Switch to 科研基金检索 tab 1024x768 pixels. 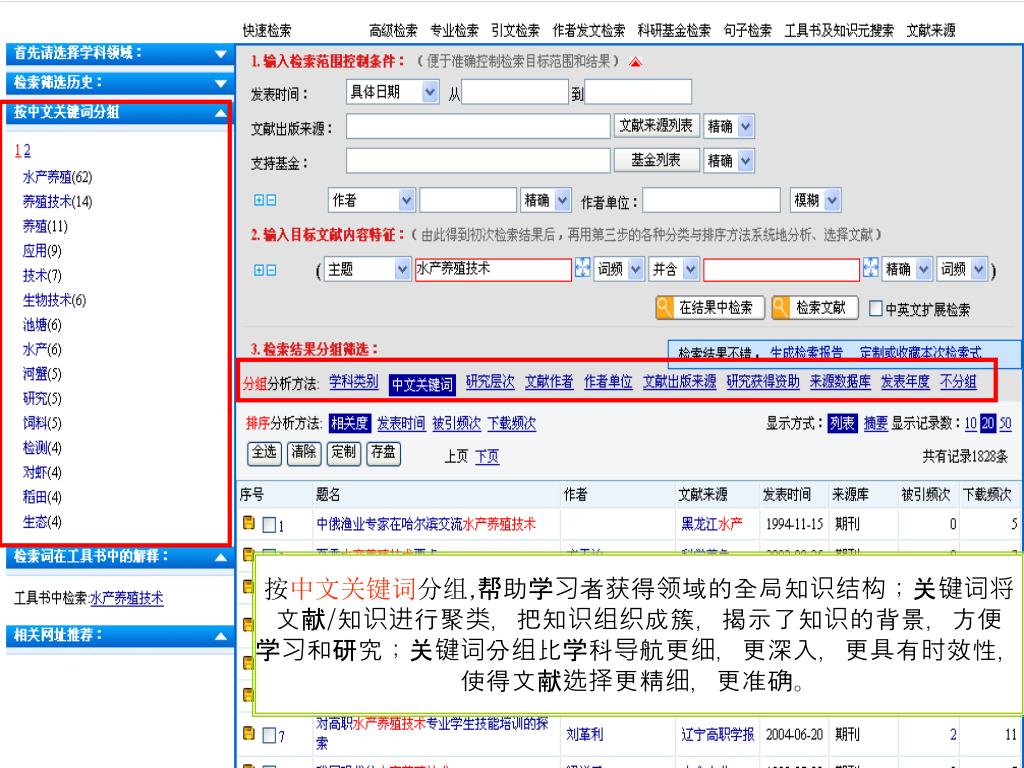(674, 31)
